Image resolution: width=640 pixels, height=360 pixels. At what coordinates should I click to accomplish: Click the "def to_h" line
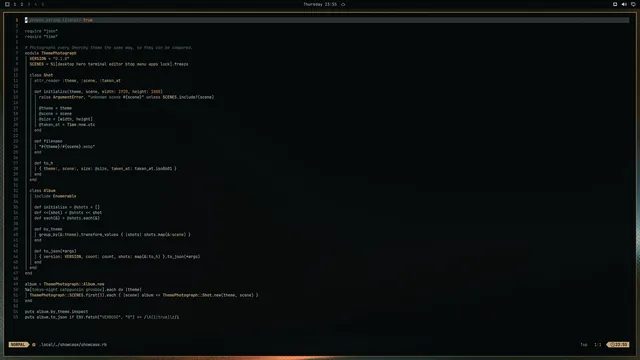pyautogui.click(x=43, y=163)
